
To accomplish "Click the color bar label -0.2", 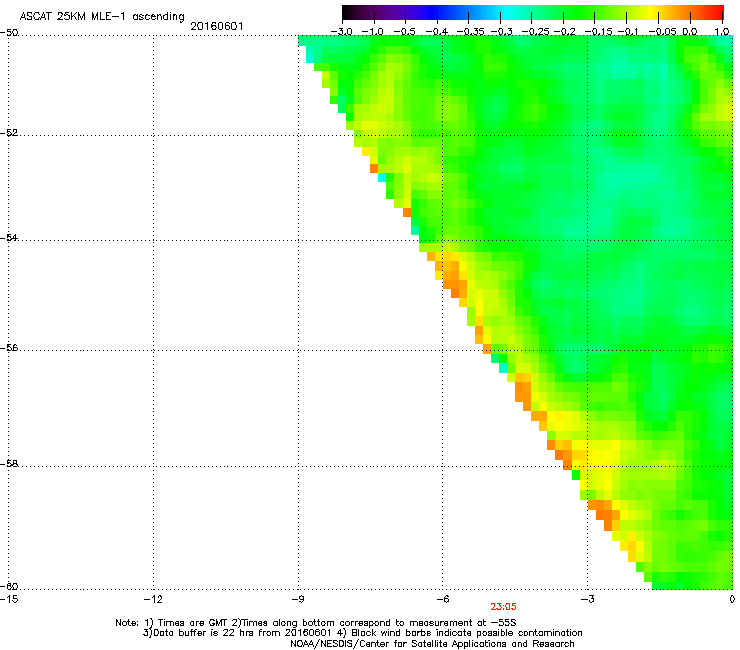I will [x=565, y=32].
